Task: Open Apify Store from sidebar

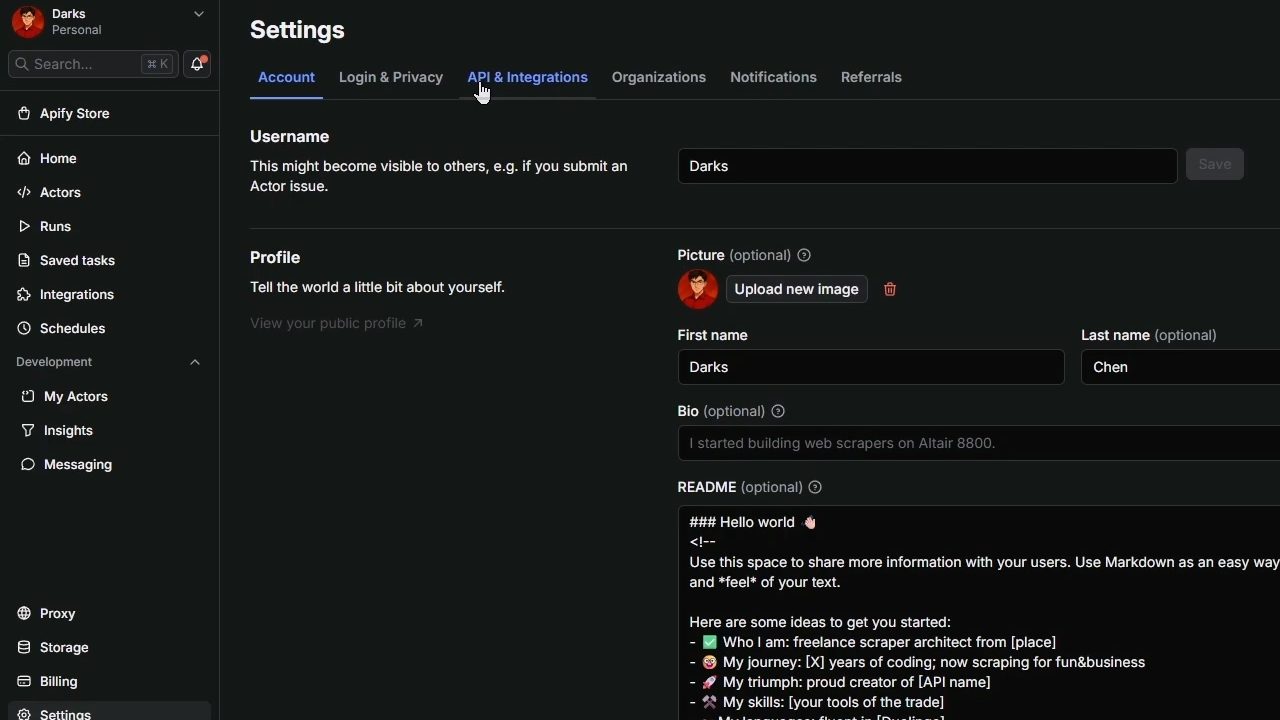Action: pos(74,113)
